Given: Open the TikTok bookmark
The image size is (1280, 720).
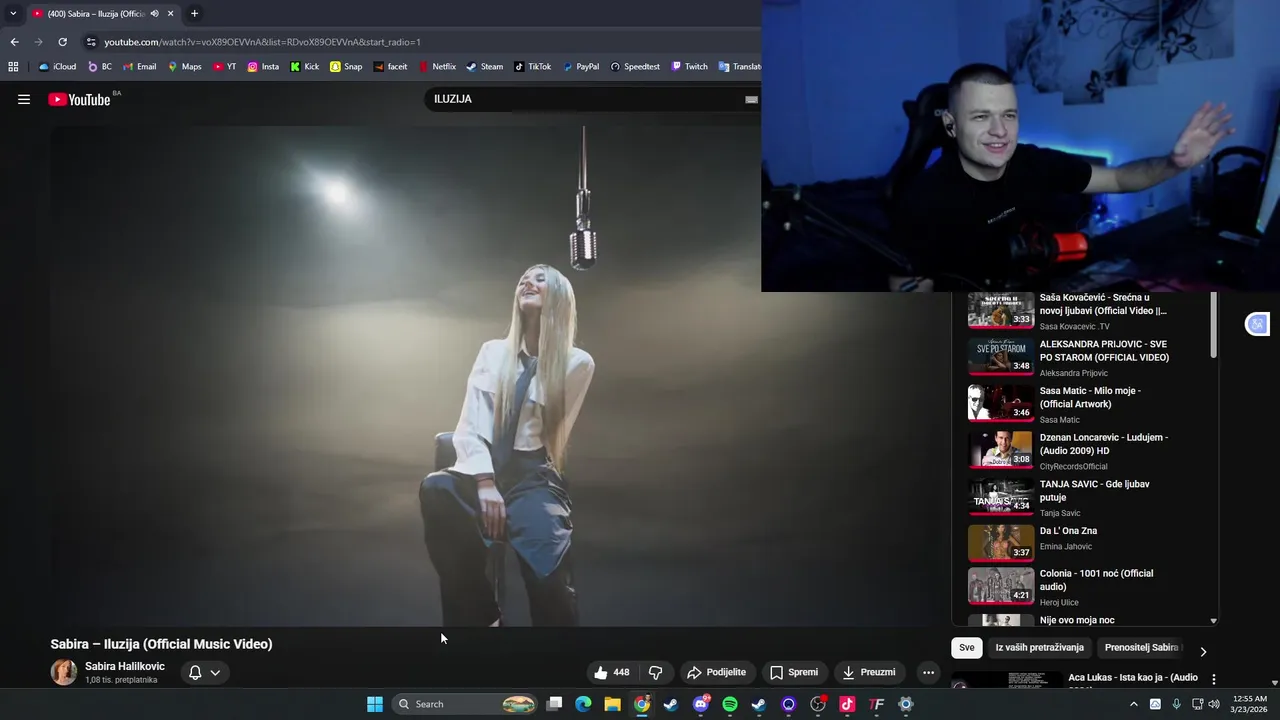Looking at the screenshot, I should 532,67.
